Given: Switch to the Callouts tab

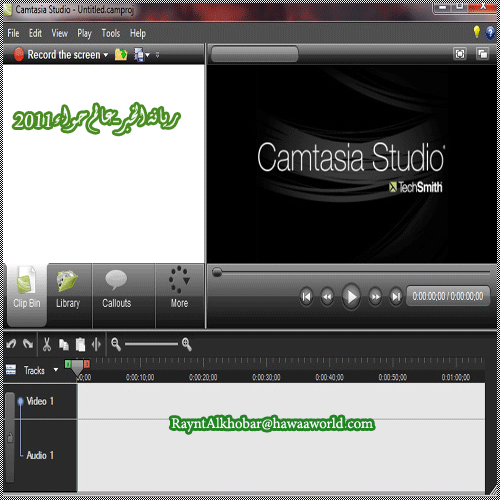Looking at the screenshot, I should pos(117,289).
